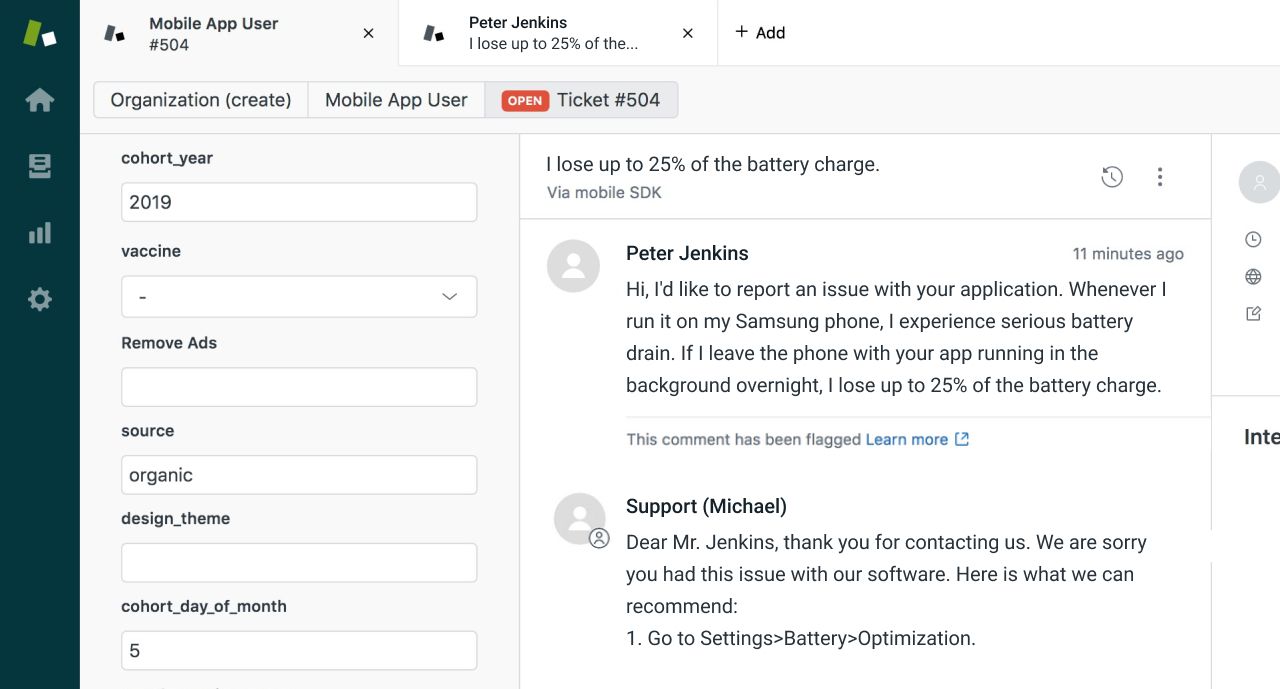Screen dimensions: 1280x689
Task: Switch to Peter Jenkins ticket tab
Action: (557, 33)
